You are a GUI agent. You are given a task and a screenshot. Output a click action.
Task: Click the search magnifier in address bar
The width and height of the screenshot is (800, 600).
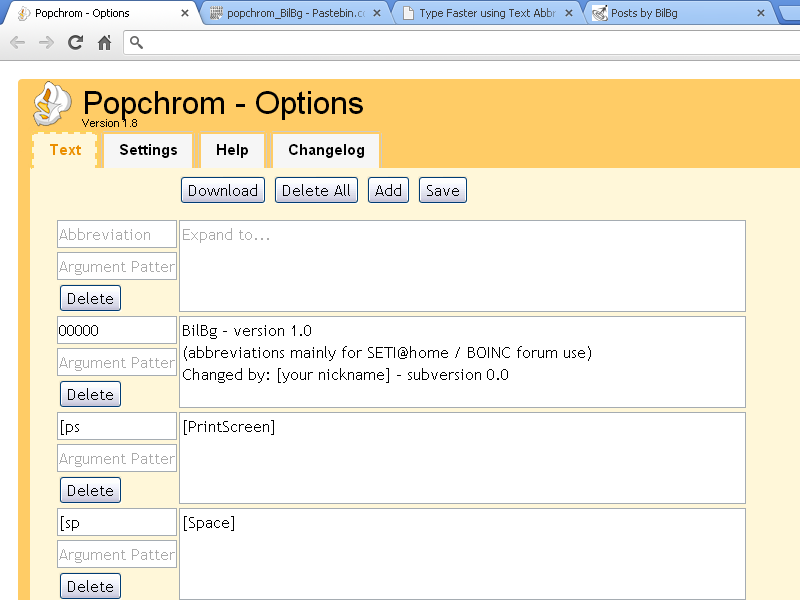[x=136, y=42]
